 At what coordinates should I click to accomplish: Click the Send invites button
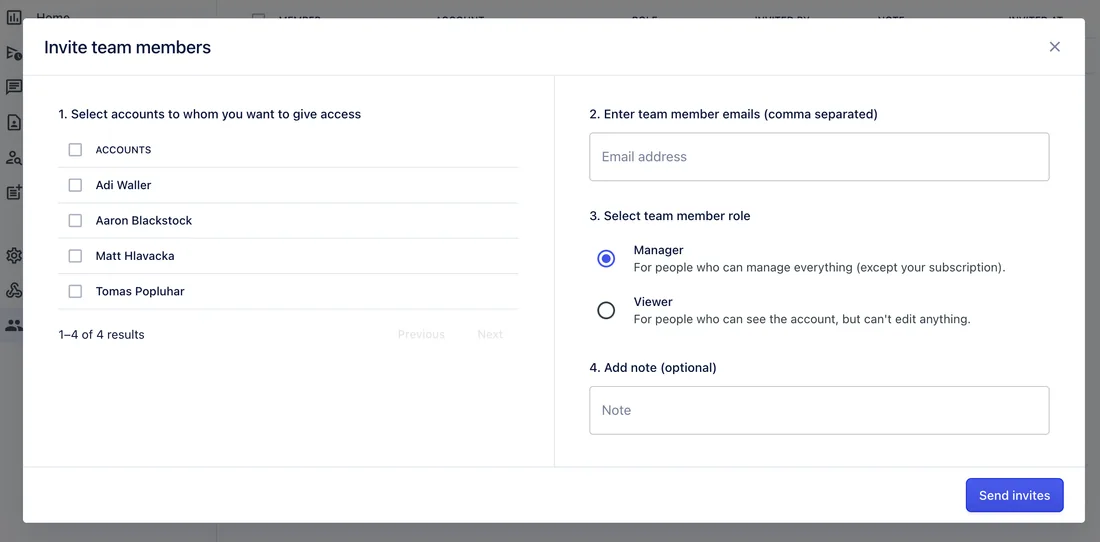1014,496
